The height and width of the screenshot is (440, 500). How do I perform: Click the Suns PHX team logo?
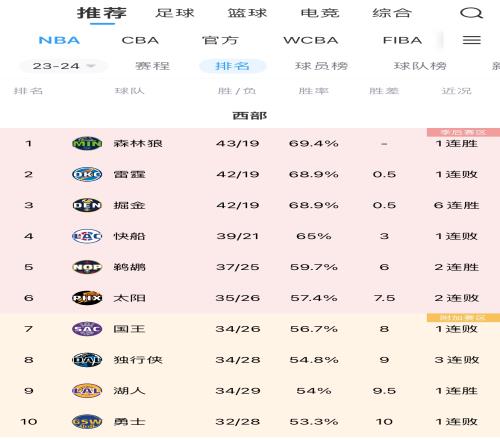pos(87,298)
